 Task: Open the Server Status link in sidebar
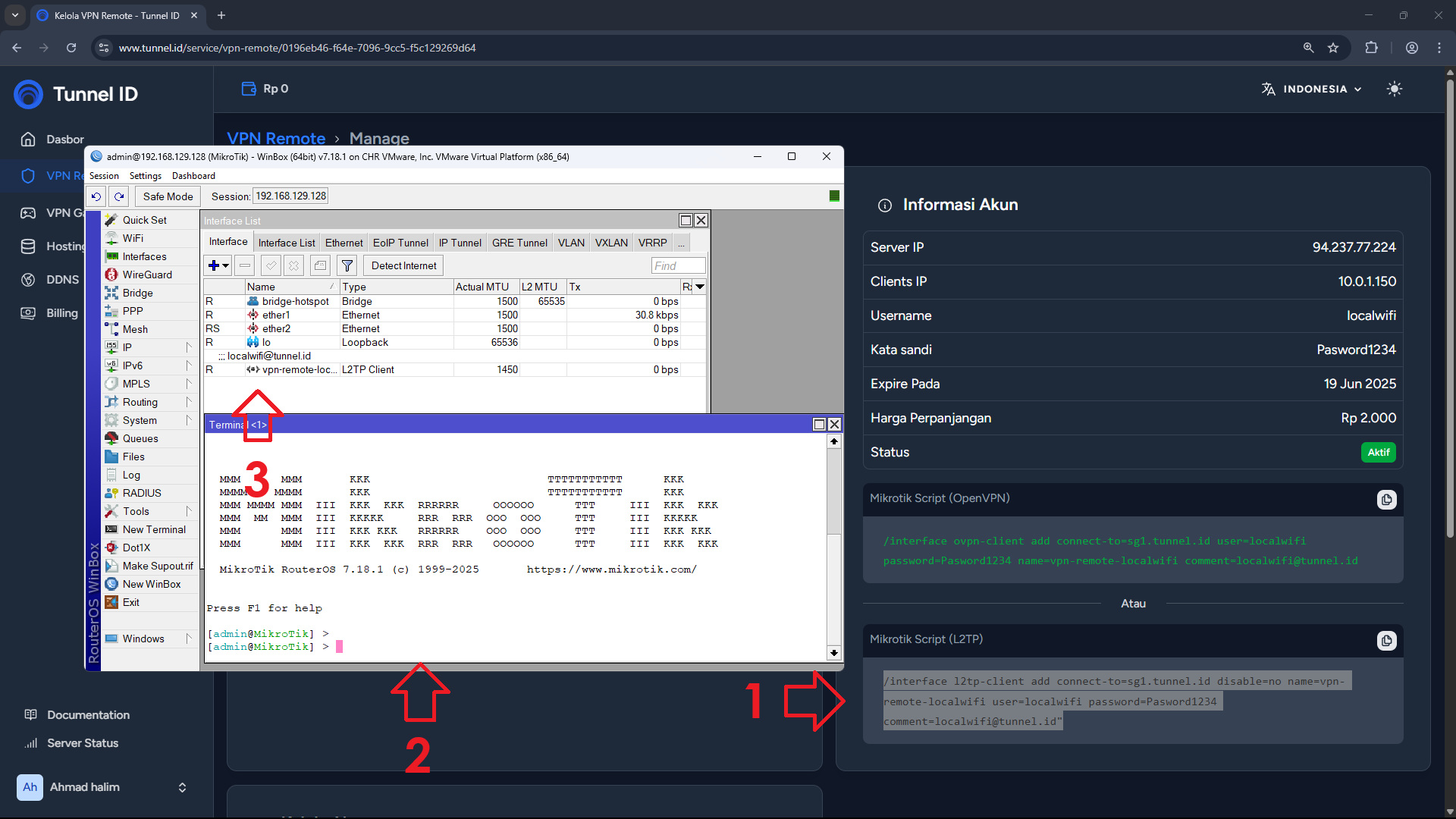pos(83,743)
